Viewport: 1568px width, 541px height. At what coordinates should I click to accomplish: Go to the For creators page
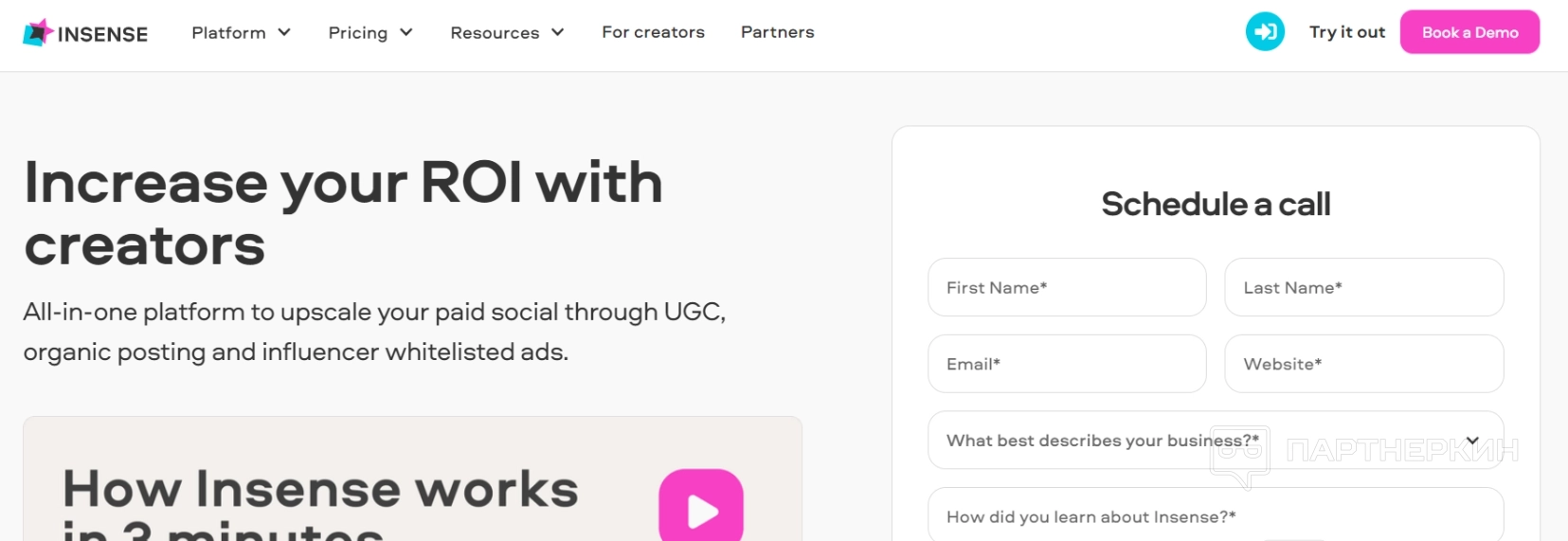point(653,32)
